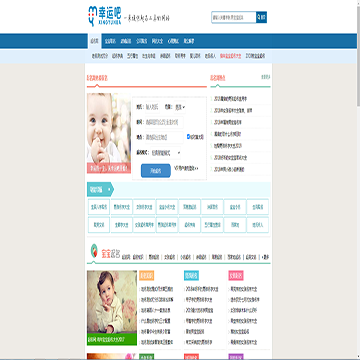Click the birth time input field
Viewport: 360px width, 360px height.
coord(164,122)
